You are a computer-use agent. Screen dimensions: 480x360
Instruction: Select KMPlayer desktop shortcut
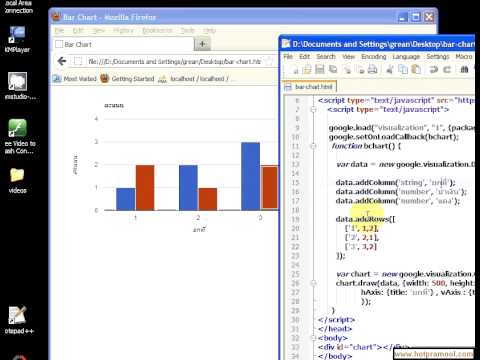[17, 40]
